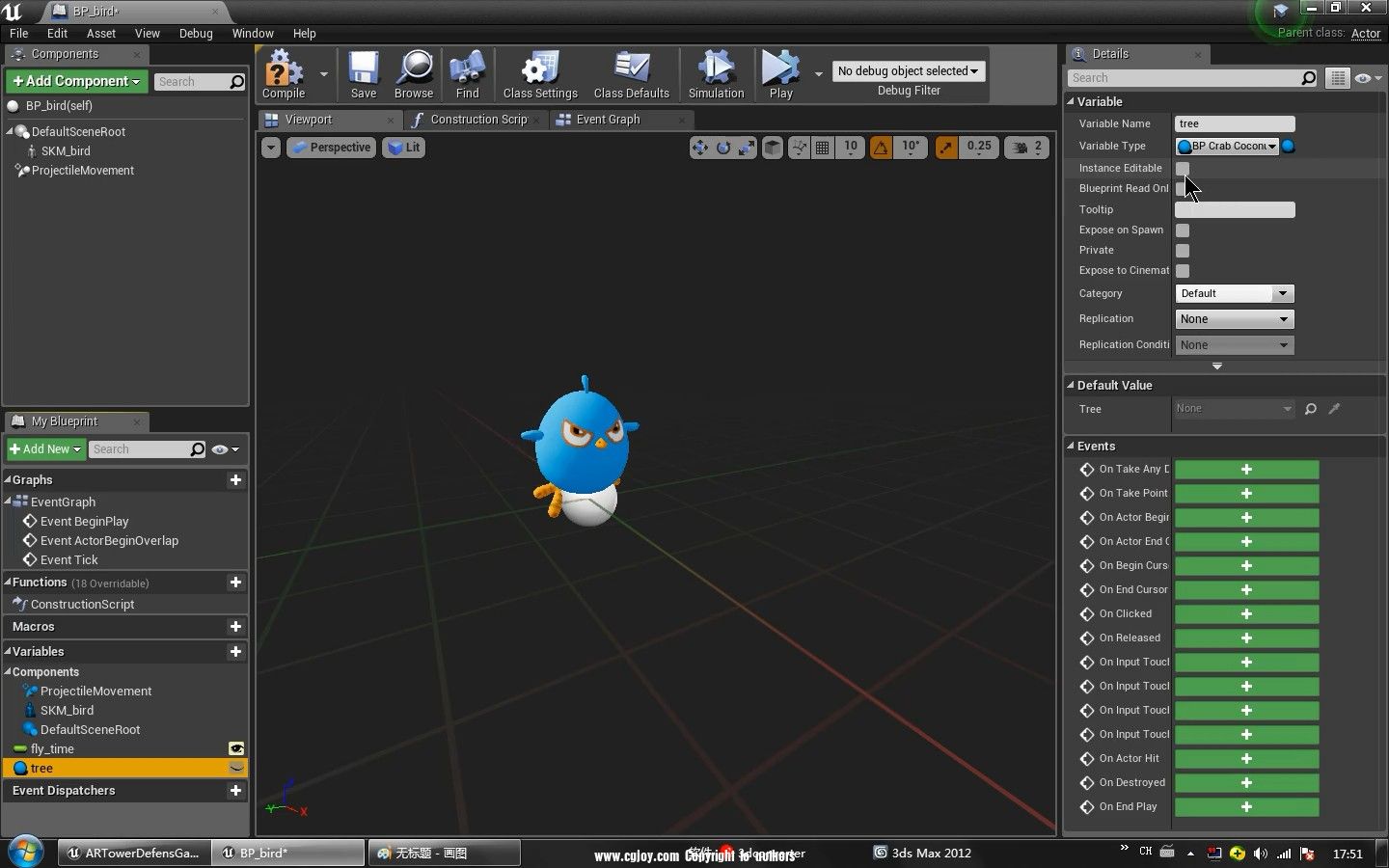Viewport: 1389px width, 868px height.
Task: Open Play options dropdown arrow
Action: pyautogui.click(x=818, y=73)
